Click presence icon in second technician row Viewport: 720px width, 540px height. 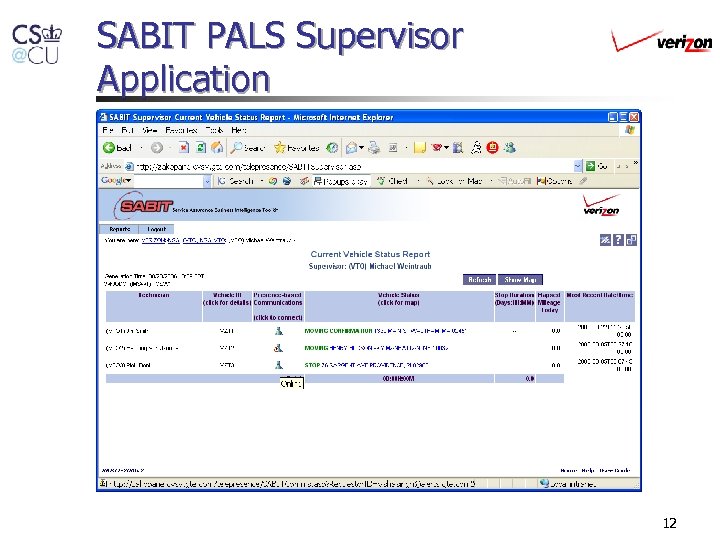278,348
